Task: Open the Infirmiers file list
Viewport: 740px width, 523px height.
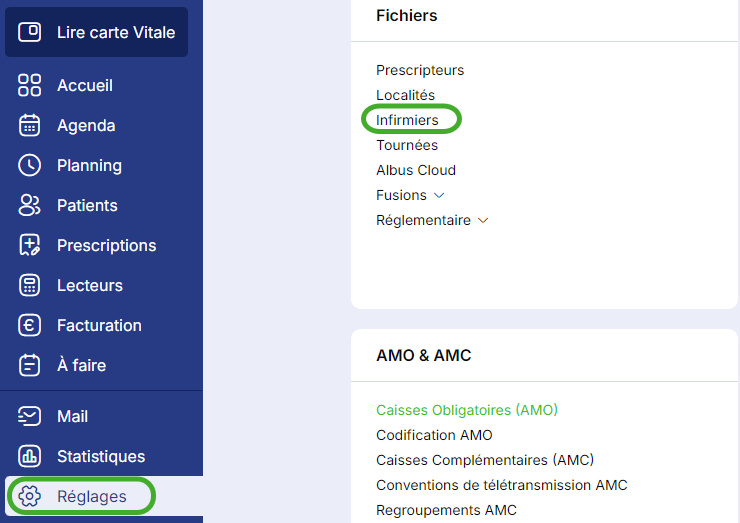Action: 407,120
